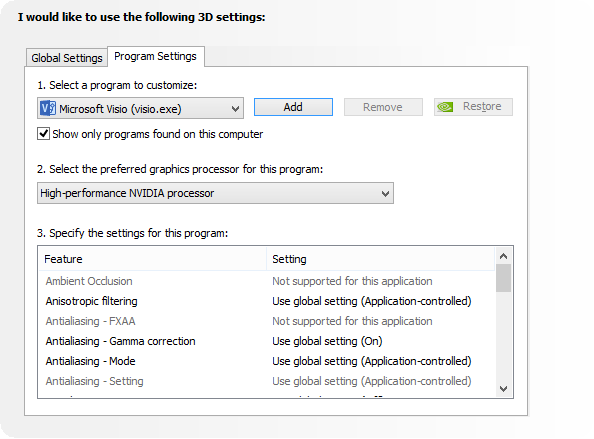Screen dimensions: 594x439
Task: Click the Restore button
Action: 473,107
